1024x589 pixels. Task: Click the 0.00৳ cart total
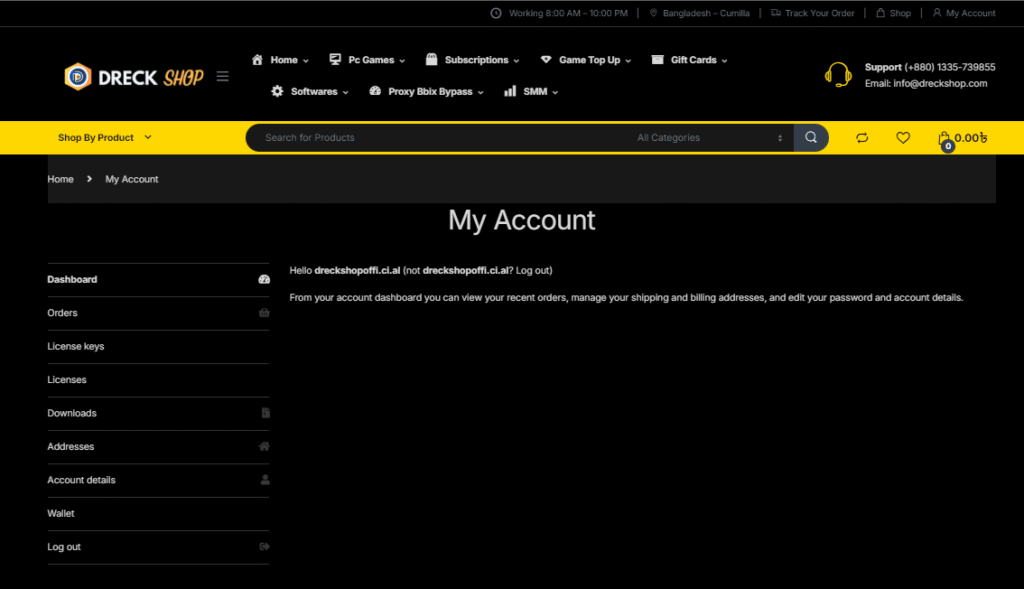click(971, 138)
